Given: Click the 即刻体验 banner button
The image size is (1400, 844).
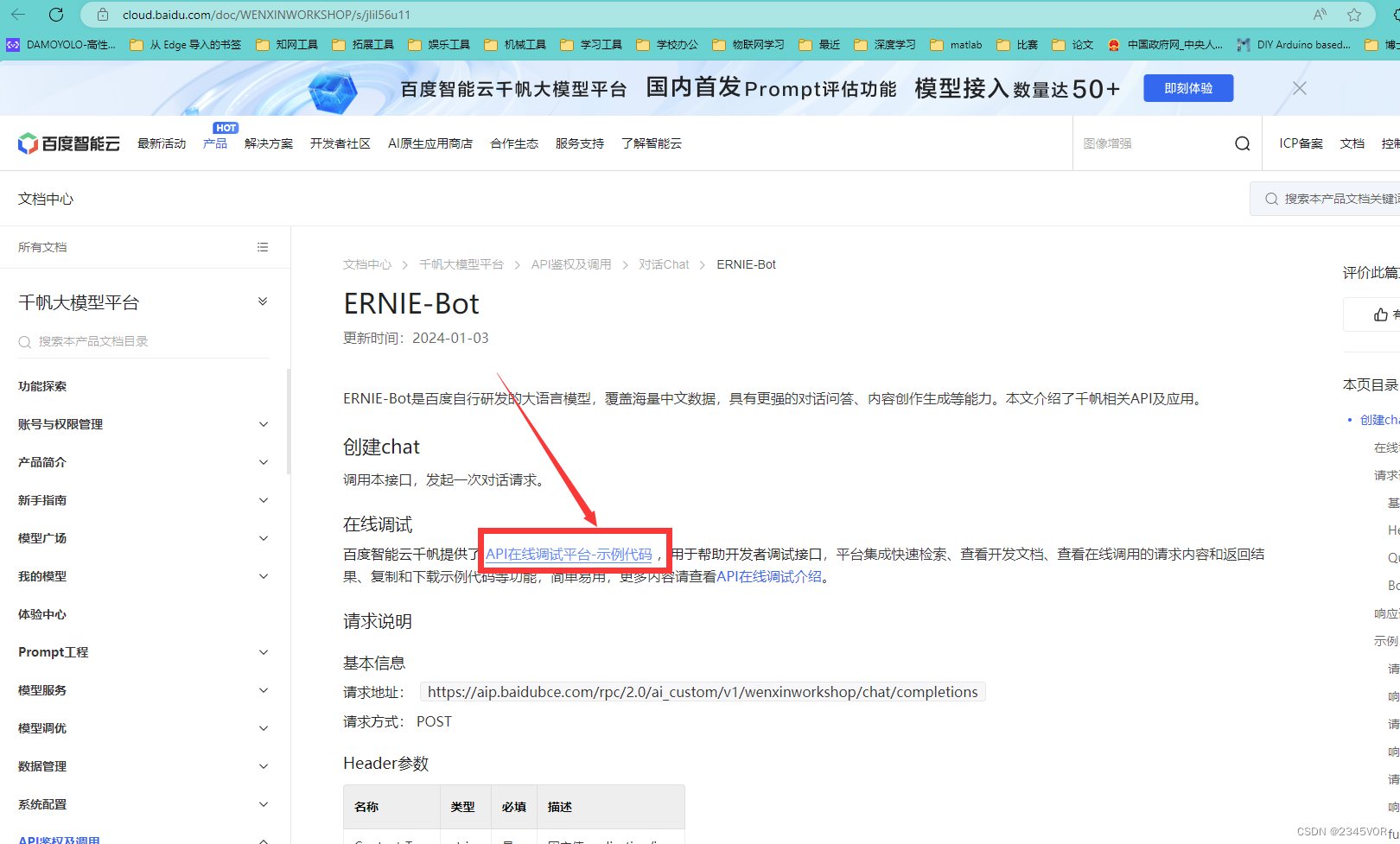Looking at the screenshot, I should (x=1188, y=88).
